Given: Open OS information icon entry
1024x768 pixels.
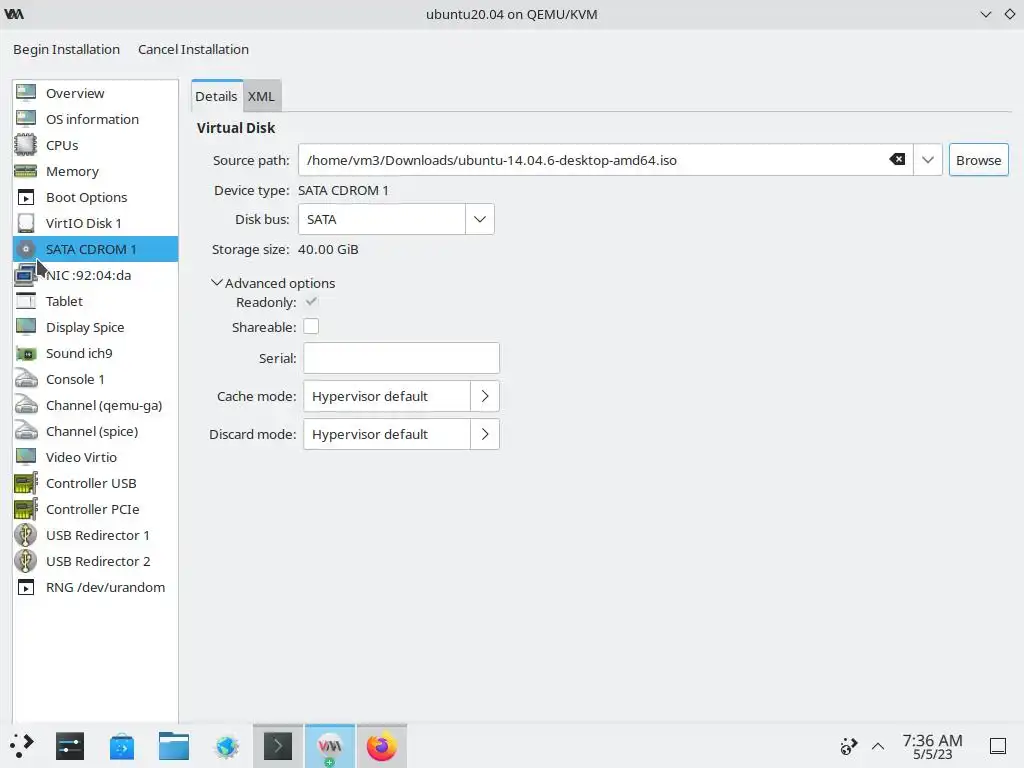Looking at the screenshot, I should [x=26, y=119].
